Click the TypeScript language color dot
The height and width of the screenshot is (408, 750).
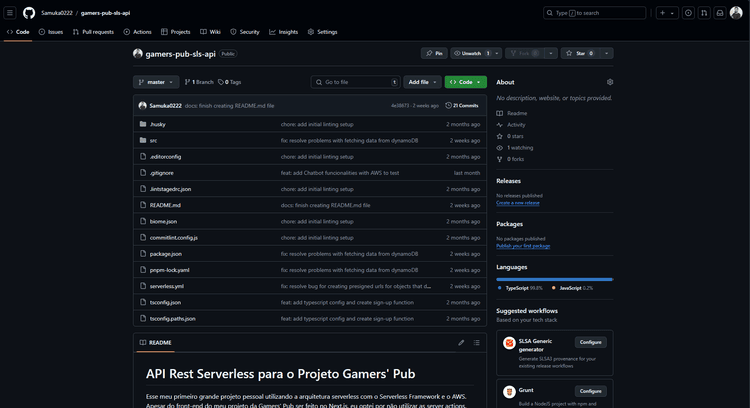[499, 288]
